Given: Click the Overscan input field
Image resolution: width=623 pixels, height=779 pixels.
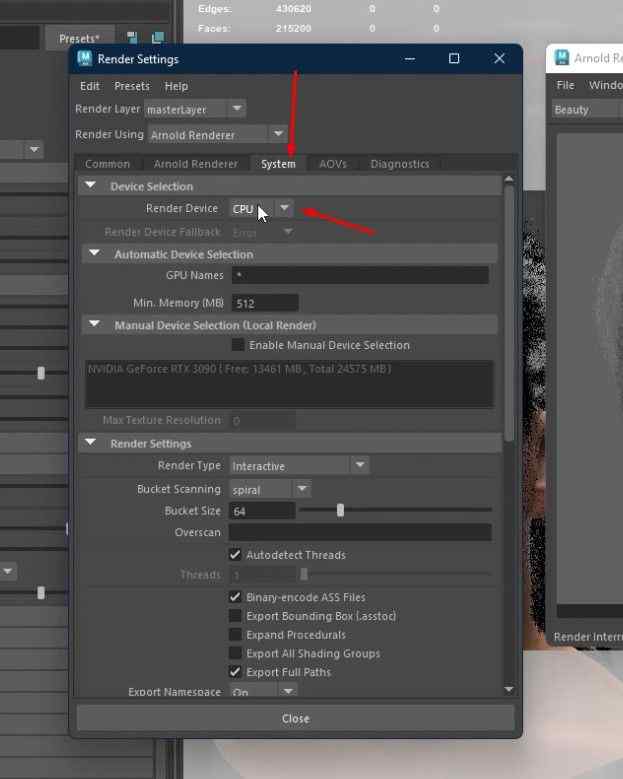Looking at the screenshot, I should tap(360, 532).
